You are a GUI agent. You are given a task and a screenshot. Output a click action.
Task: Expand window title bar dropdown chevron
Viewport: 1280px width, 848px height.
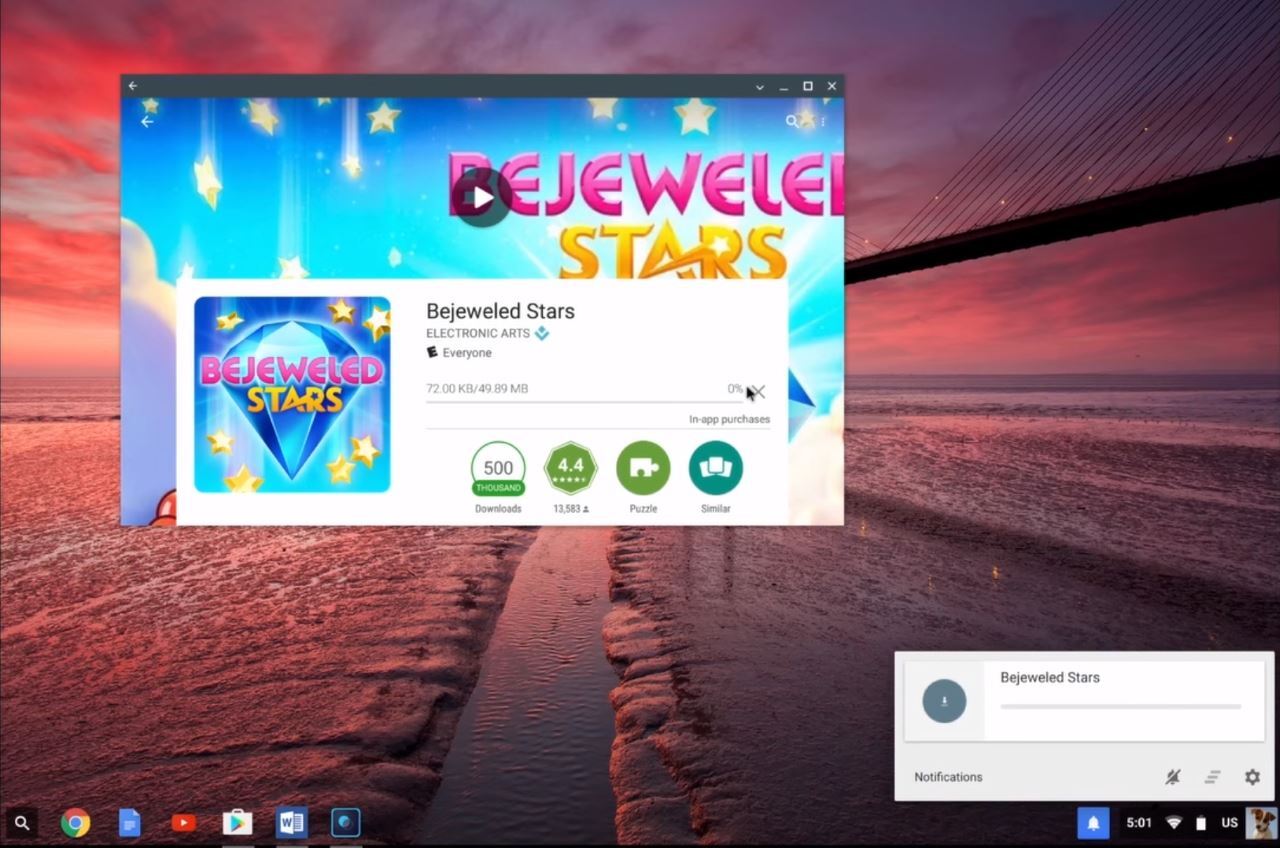(760, 87)
